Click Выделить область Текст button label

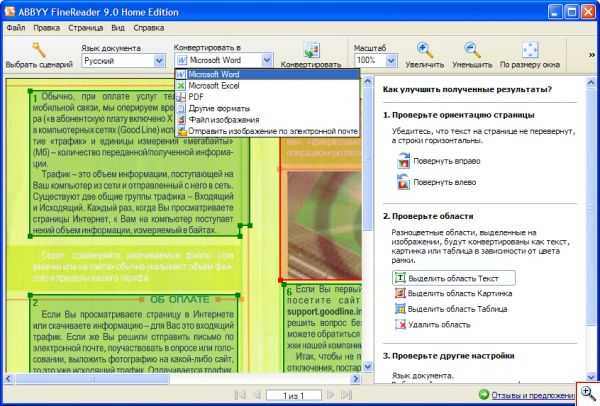453,278
